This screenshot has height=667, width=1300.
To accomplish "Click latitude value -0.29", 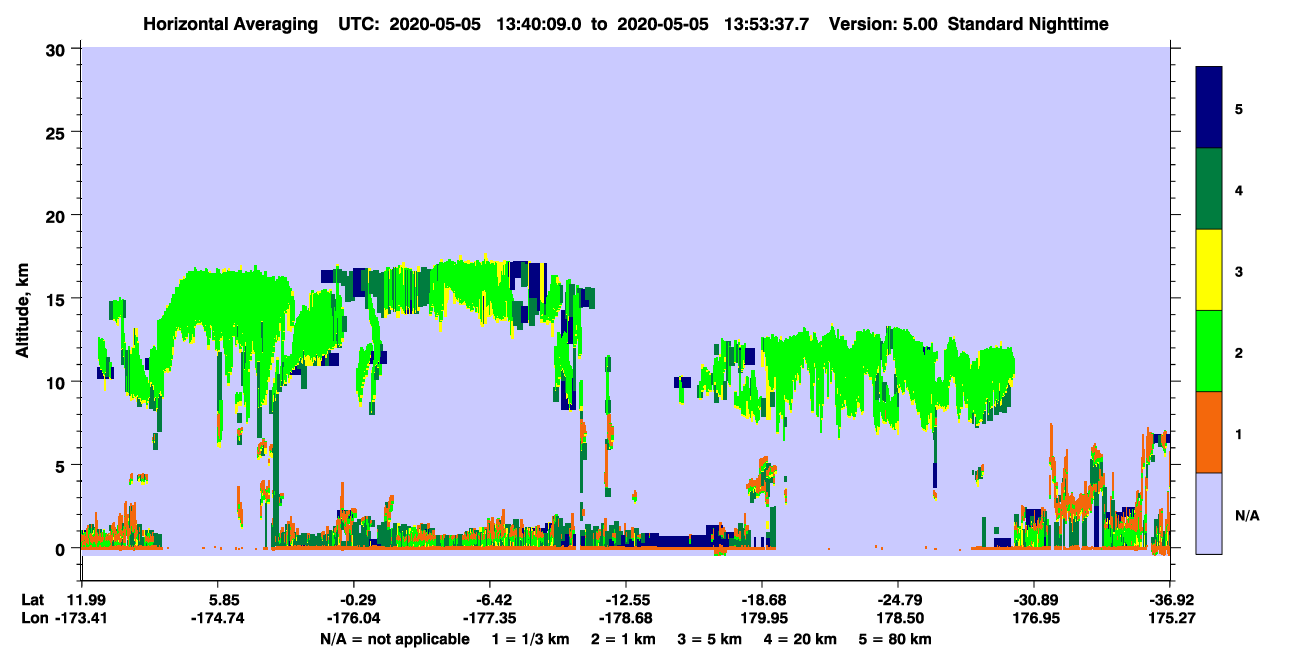I will click(353, 599).
